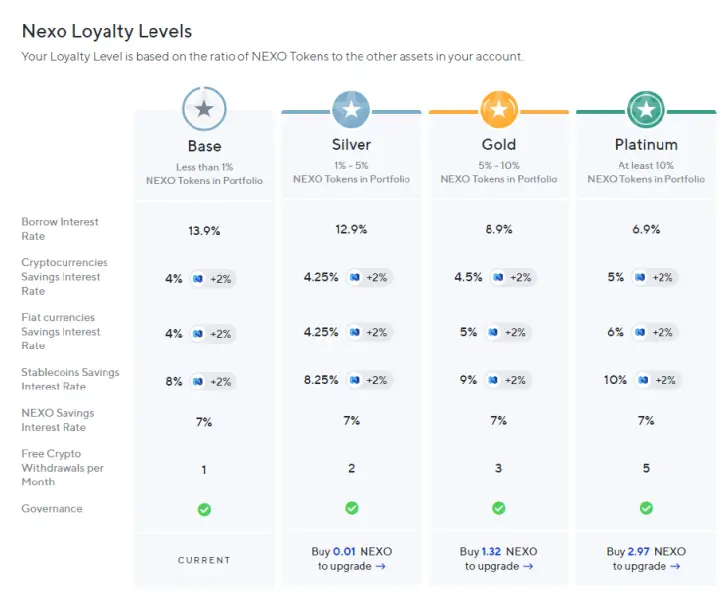The image size is (726, 596).
Task: Click NEXO +2% badge beside Silver 8.25%
Action: pyautogui.click(x=369, y=380)
